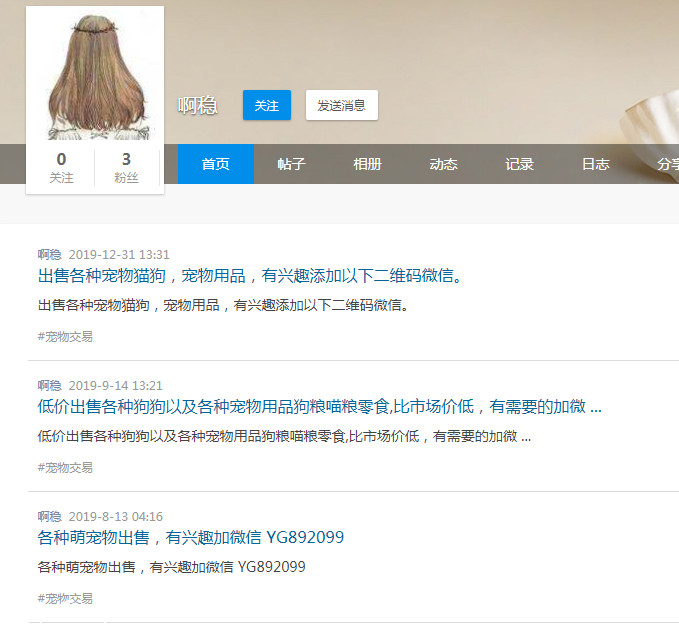Click #宠物交易 tag under the 2019-9-14 post
Screen dimensions: 679x634
pos(65,467)
